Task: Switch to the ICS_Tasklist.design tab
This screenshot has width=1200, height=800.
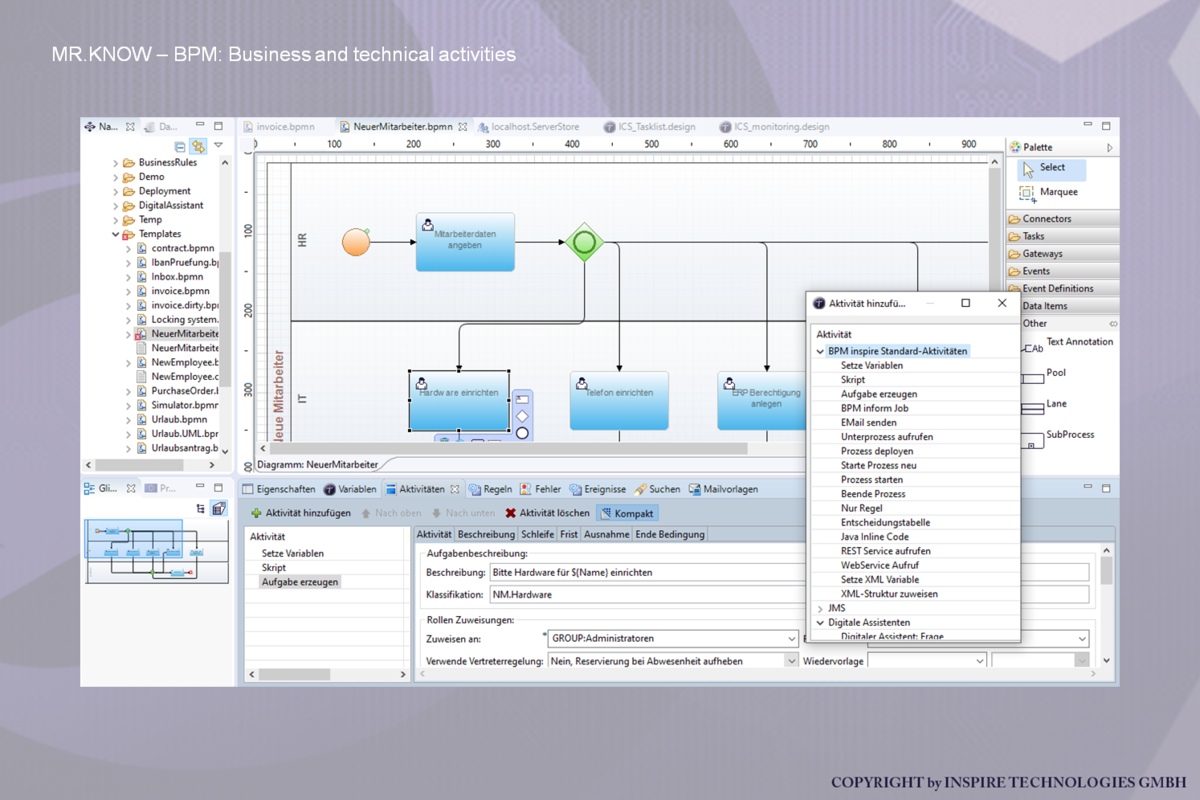Action: [x=649, y=127]
